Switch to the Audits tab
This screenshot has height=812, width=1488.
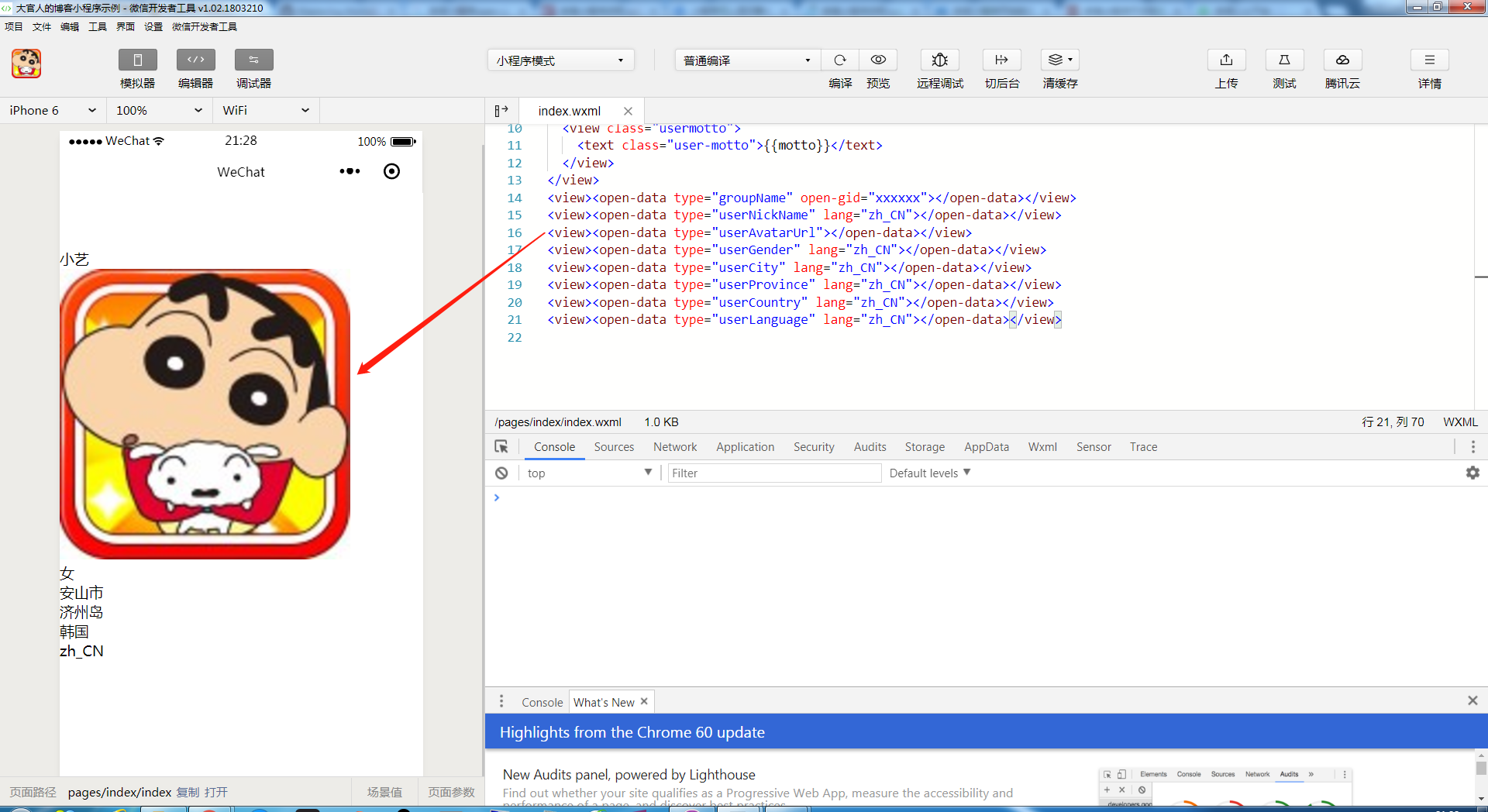870,447
